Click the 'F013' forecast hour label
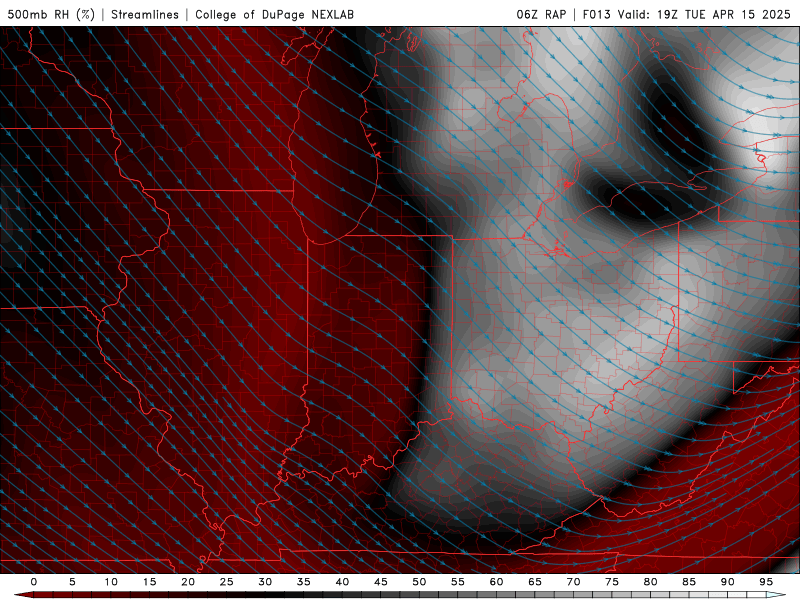 (x=596, y=14)
